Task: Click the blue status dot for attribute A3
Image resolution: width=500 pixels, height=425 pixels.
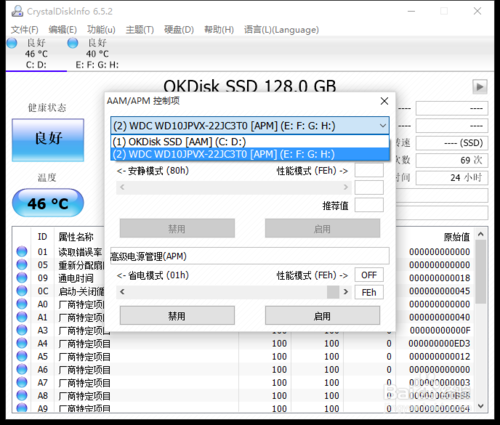Action: tap(22, 330)
